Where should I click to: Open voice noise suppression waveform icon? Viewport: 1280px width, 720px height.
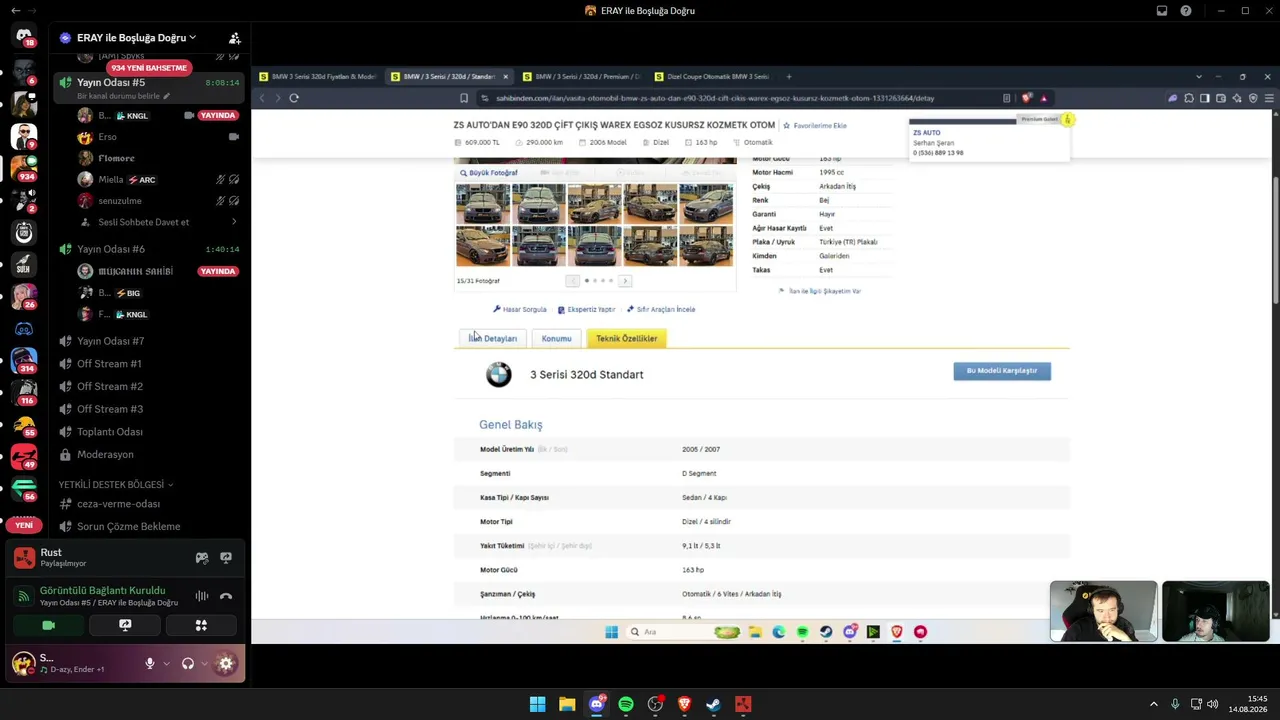[x=202, y=596]
